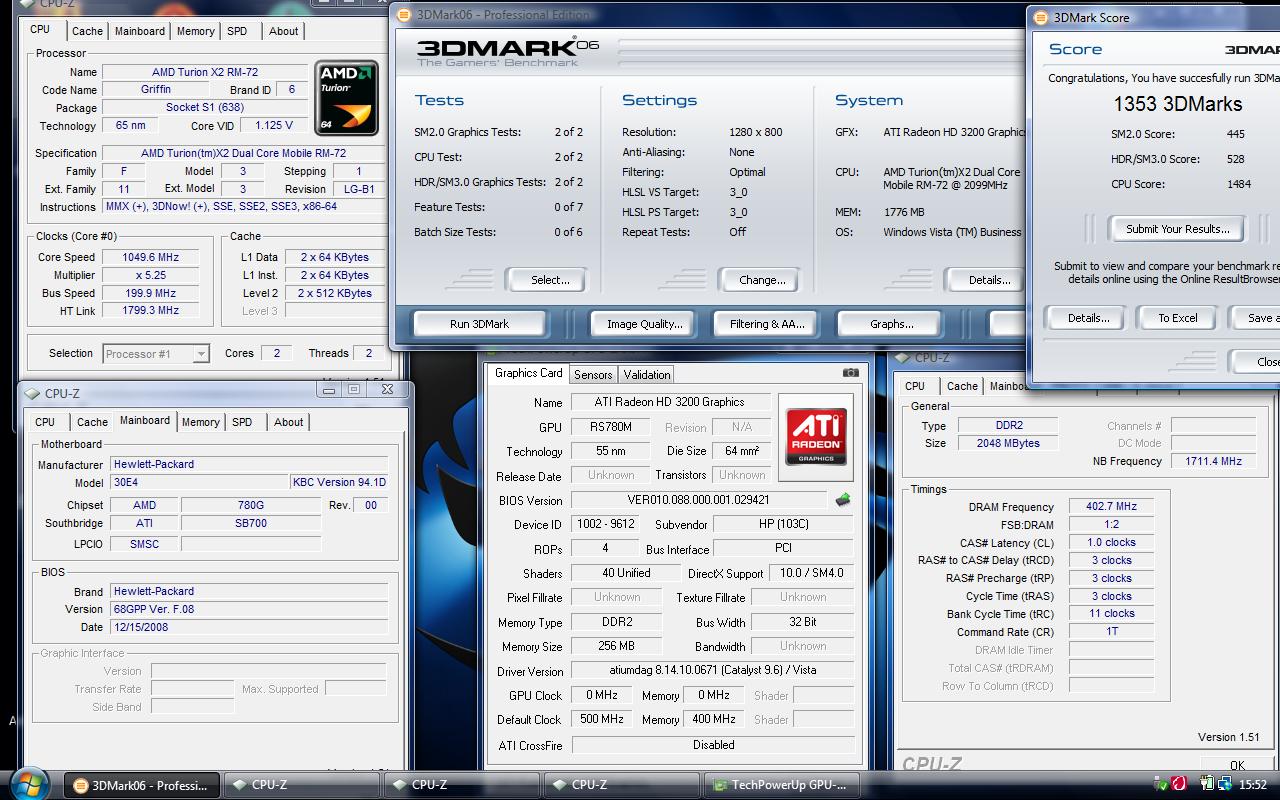Open the Filtering & AA... tool
The width and height of the screenshot is (1280, 800).
click(x=767, y=323)
